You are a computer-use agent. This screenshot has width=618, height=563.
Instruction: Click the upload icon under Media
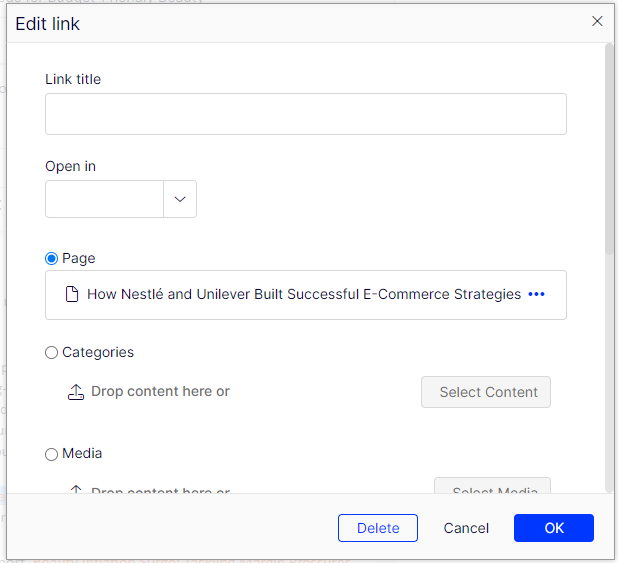76,490
